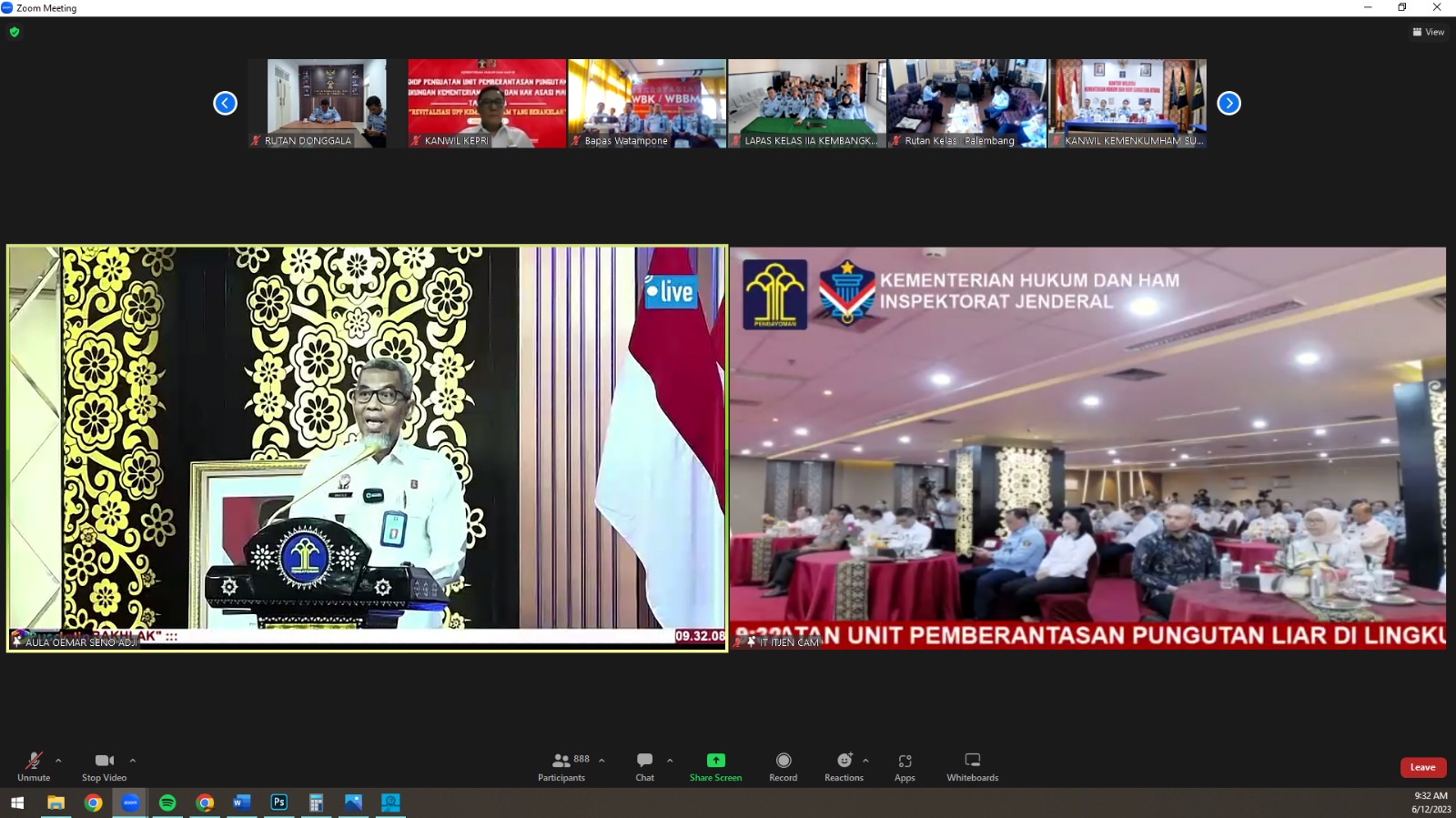Expand the Participants options arrow
The width and height of the screenshot is (1456, 818).
tap(602, 761)
